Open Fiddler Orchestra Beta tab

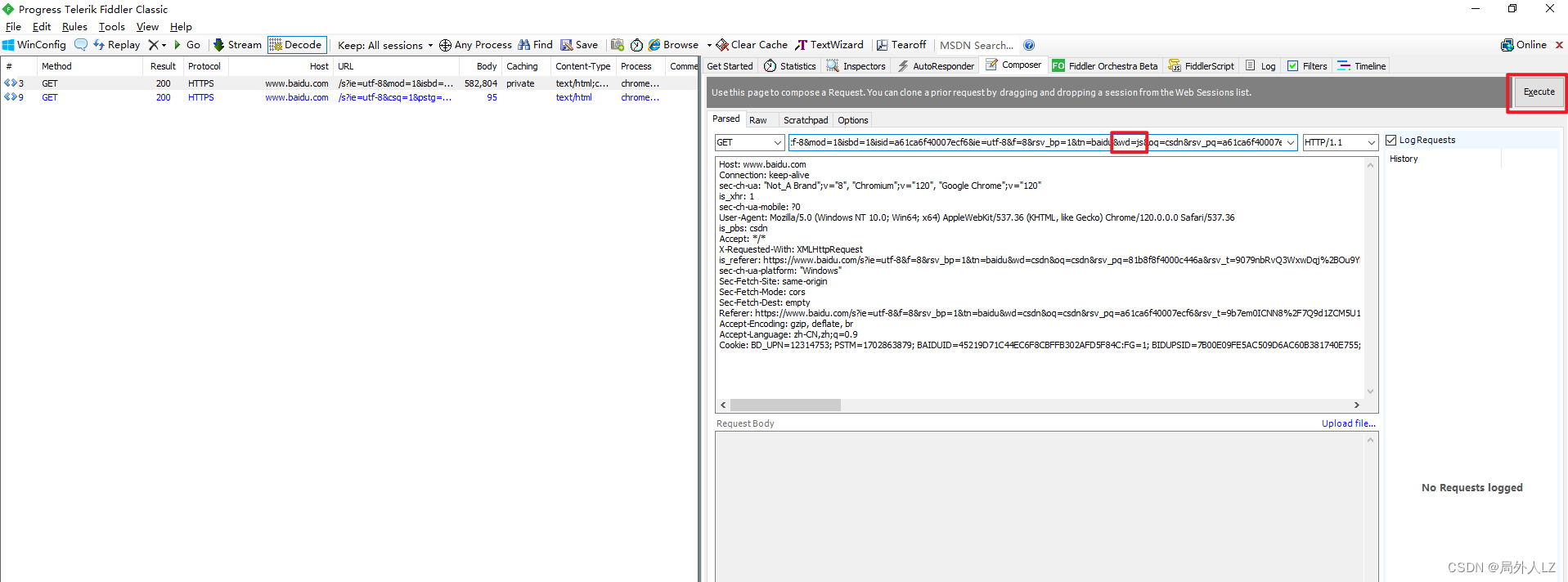1105,66
